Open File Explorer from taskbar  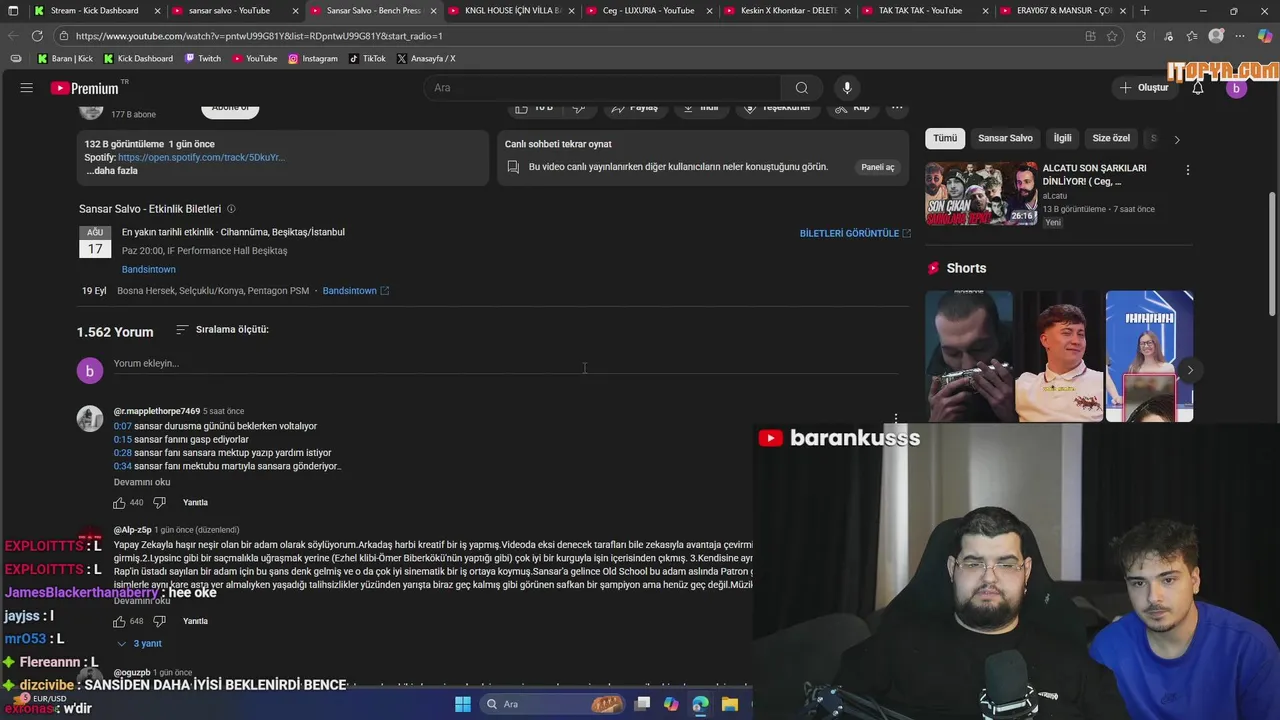click(730, 704)
